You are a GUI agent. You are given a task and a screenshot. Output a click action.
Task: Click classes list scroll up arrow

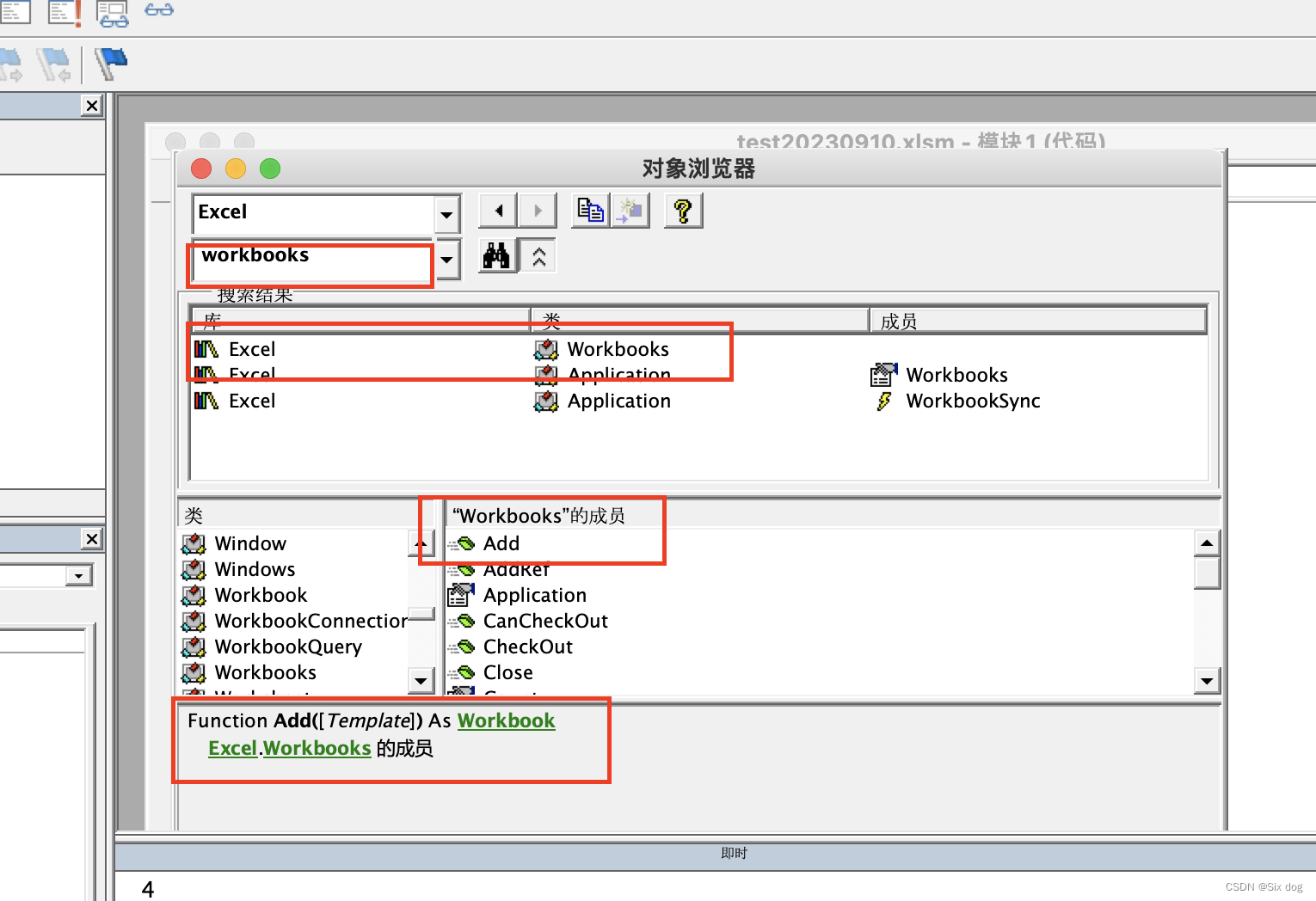click(x=421, y=543)
